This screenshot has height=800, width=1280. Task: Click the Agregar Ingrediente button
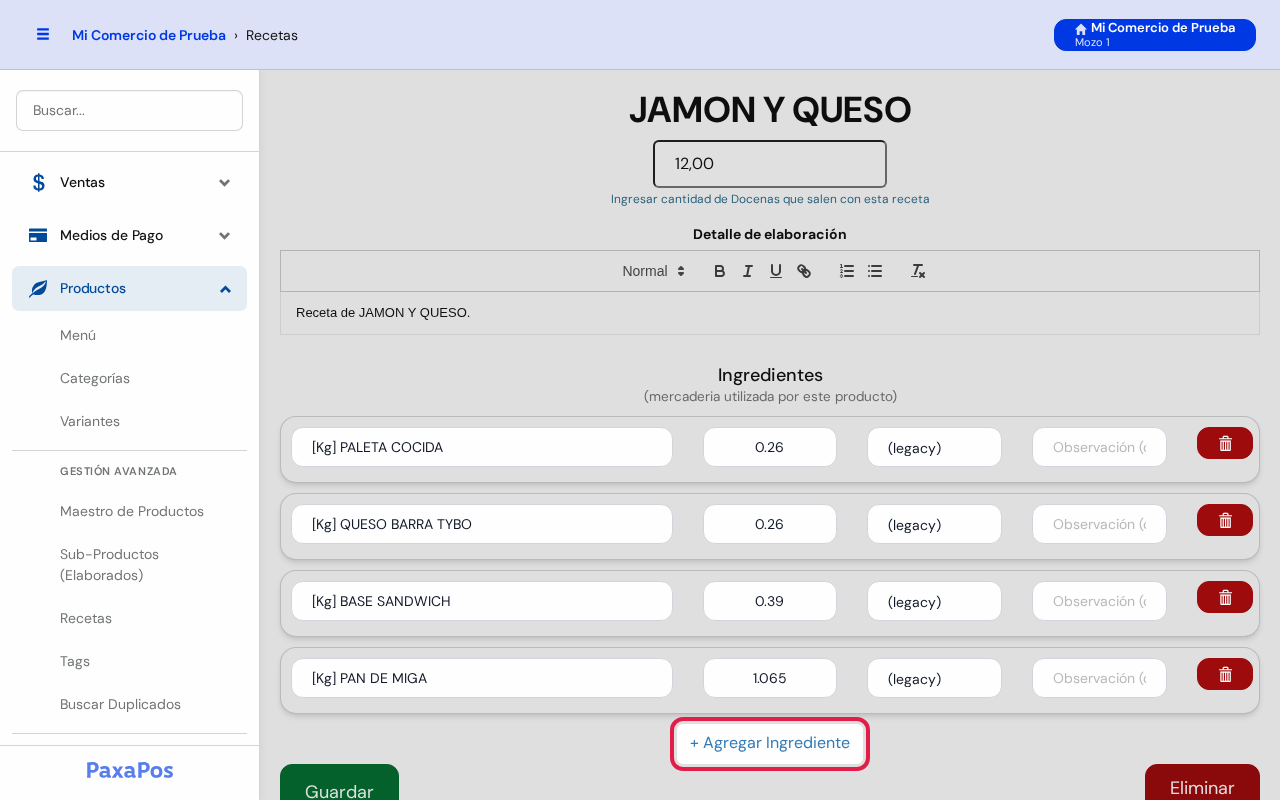pos(770,743)
